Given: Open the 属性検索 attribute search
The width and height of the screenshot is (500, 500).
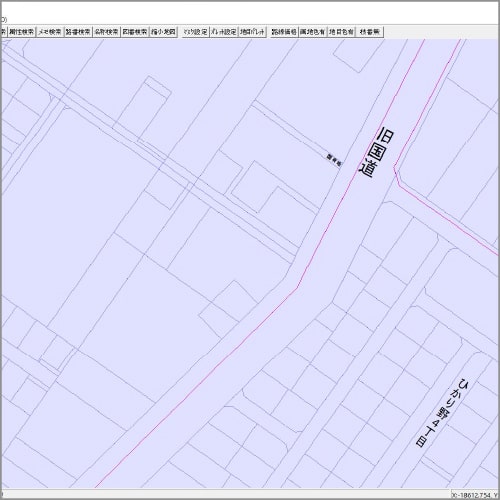Looking at the screenshot, I should [21, 32].
